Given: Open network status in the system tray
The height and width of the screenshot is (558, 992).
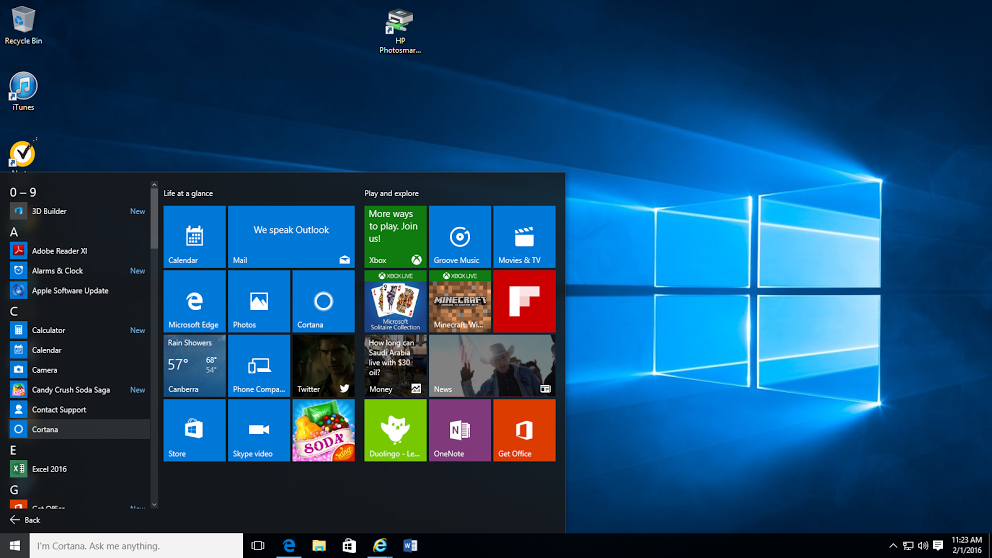Looking at the screenshot, I should (908, 545).
